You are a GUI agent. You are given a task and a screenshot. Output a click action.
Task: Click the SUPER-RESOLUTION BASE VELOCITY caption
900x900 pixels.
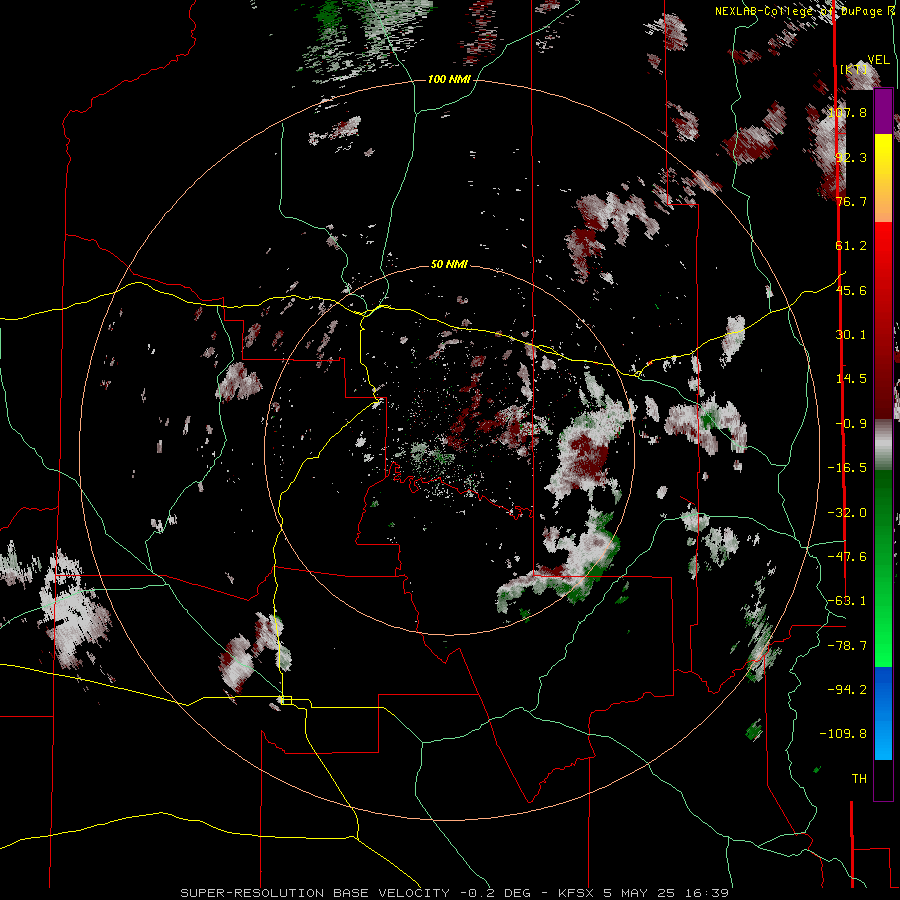pyautogui.click(x=455, y=893)
